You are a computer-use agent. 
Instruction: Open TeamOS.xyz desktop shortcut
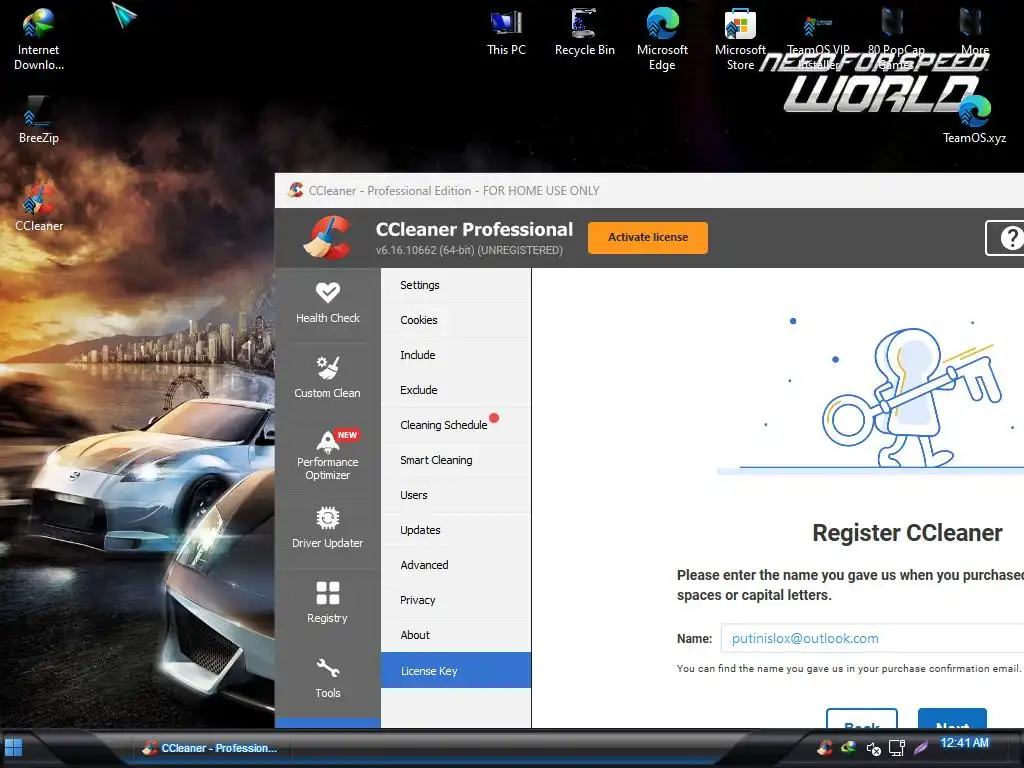[974, 120]
